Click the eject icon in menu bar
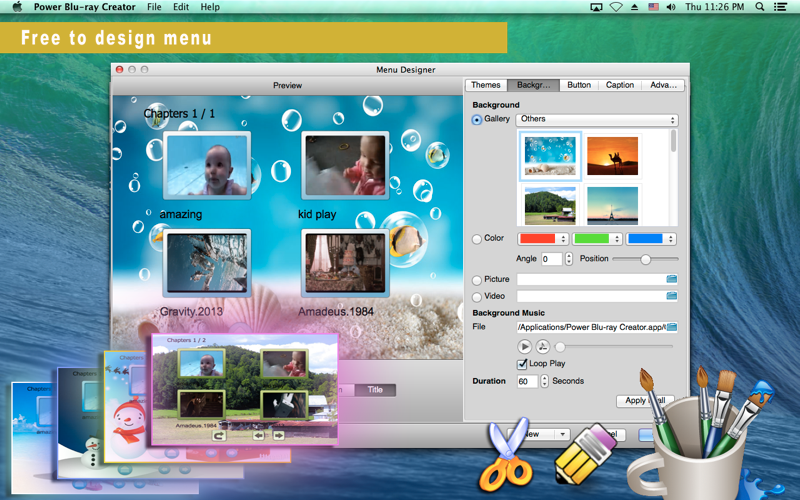The height and width of the screenshot is (500, 800). (x=634, y=7)
